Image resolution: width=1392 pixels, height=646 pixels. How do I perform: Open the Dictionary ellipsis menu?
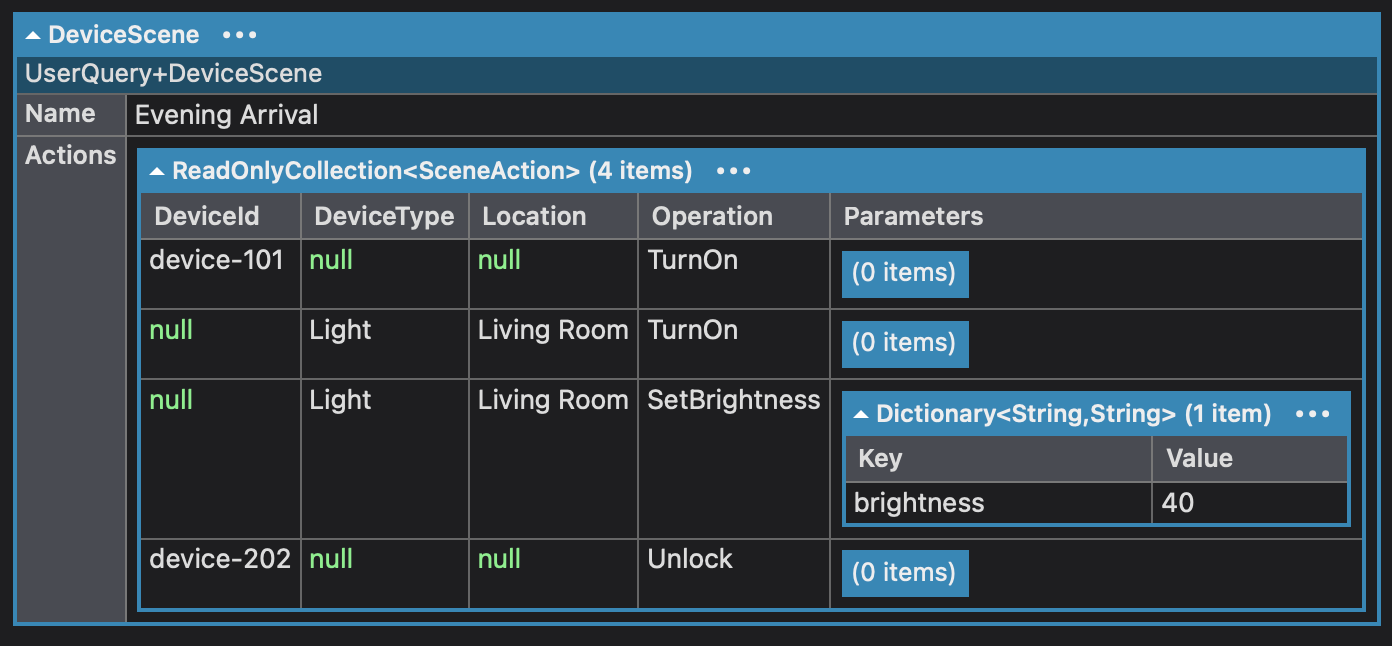[1313, 414]
